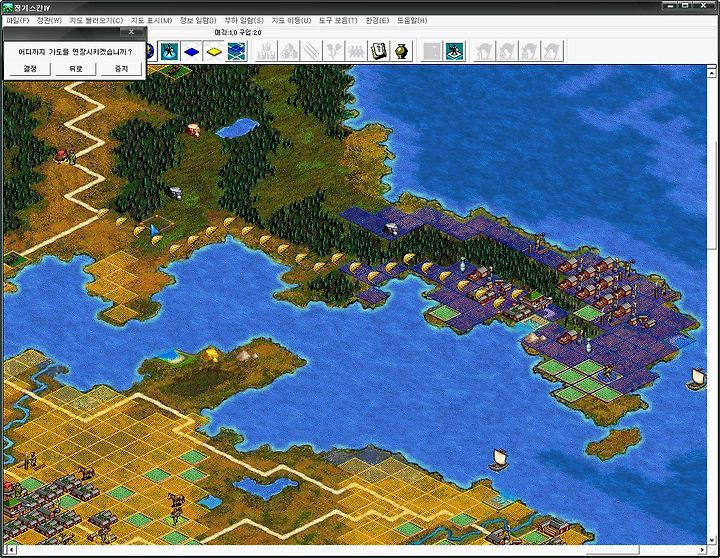Open the book toolbar icon
Image resolution: width=720 pixels, height=558 pixels.
[378, 51]
